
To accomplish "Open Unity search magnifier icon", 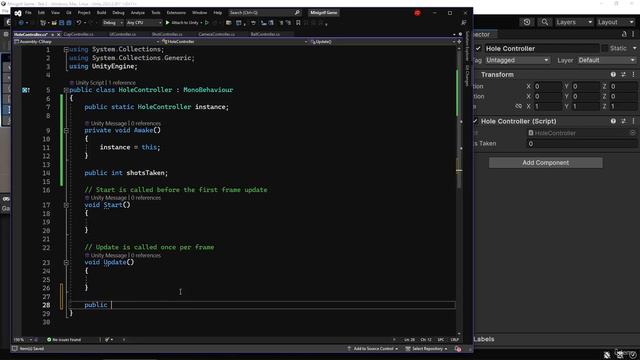I will [544, 22].
